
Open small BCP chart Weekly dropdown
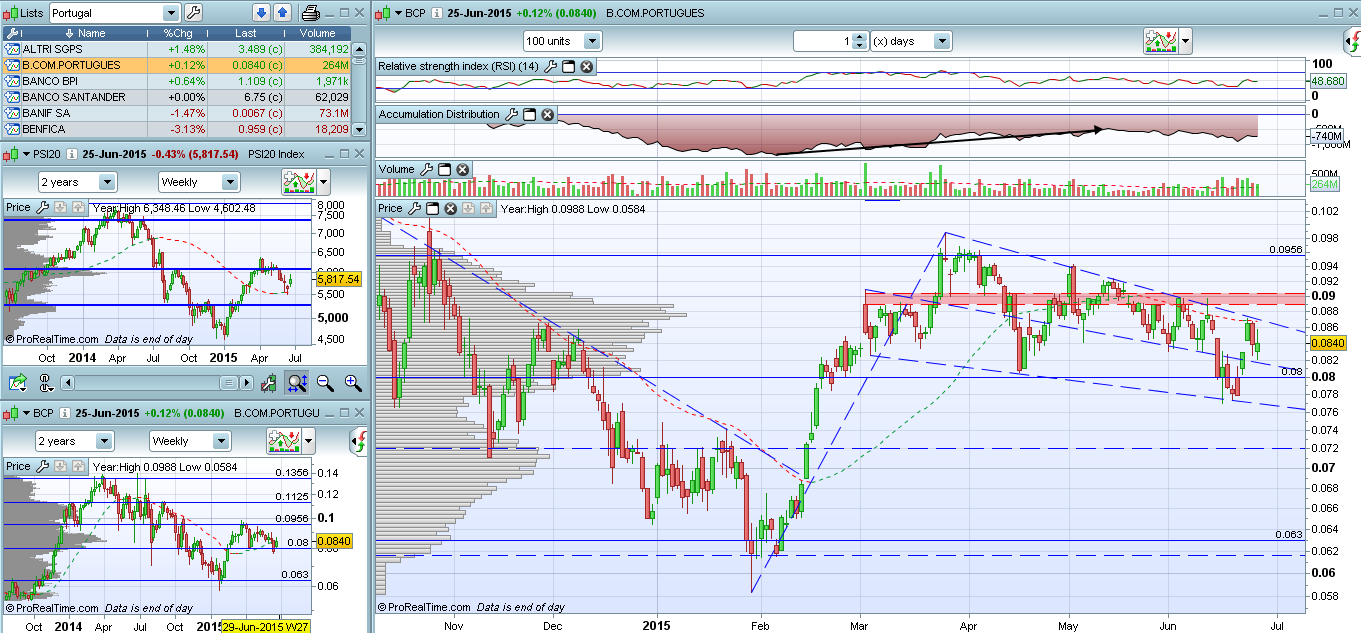point(220,441)
